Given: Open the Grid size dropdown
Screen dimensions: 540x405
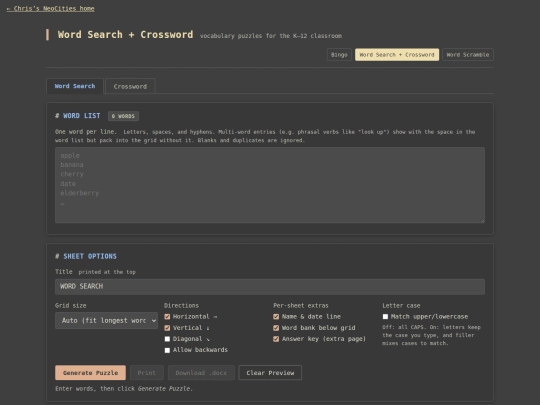Looking at the screenshot, I should (x=106, y=321).
